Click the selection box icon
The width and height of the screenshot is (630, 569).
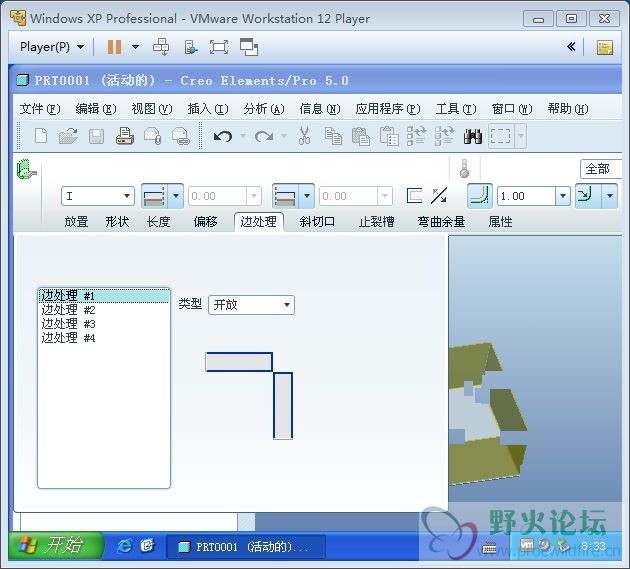pos(501,136)
